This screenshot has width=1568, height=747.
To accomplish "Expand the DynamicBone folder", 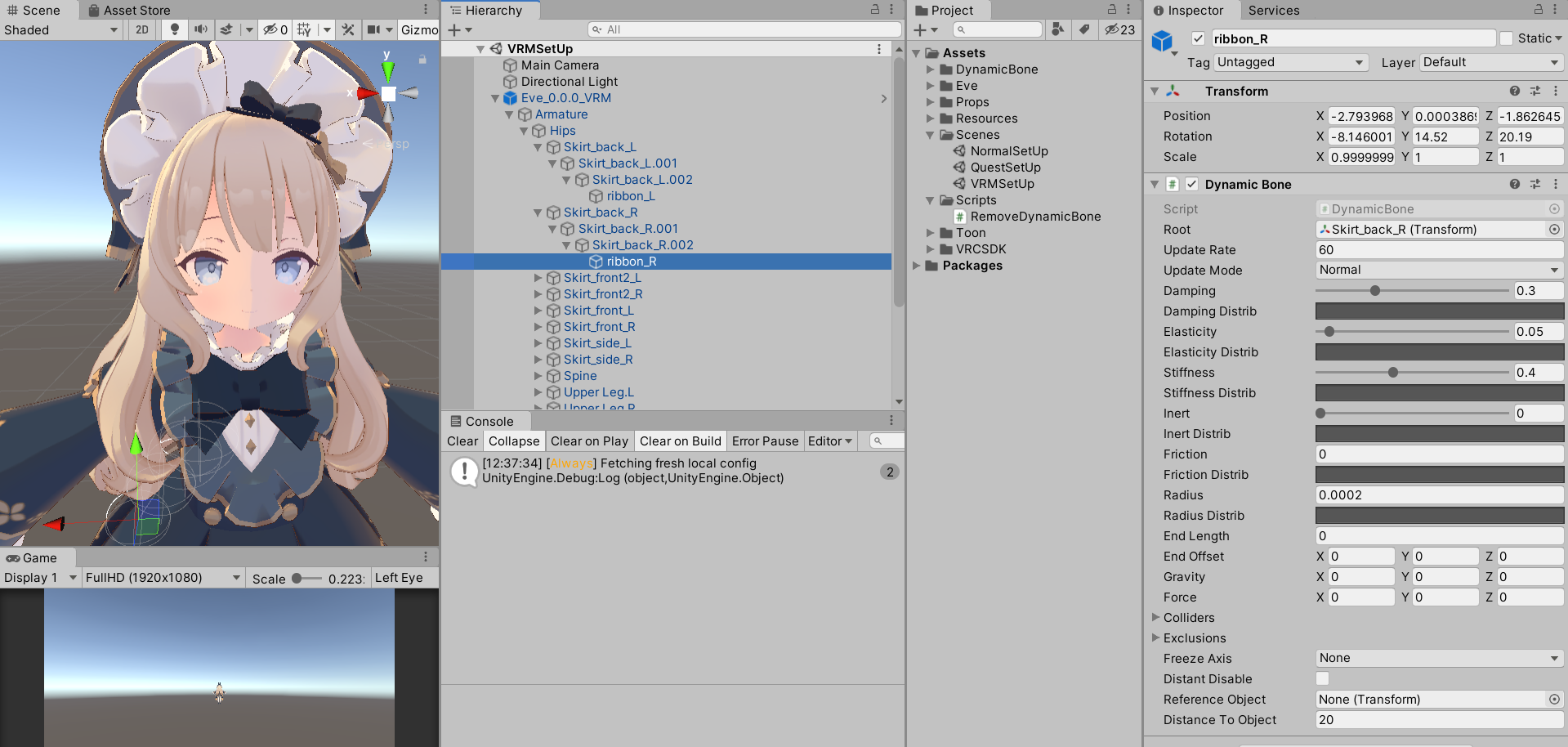I will [x=930, y=69].
